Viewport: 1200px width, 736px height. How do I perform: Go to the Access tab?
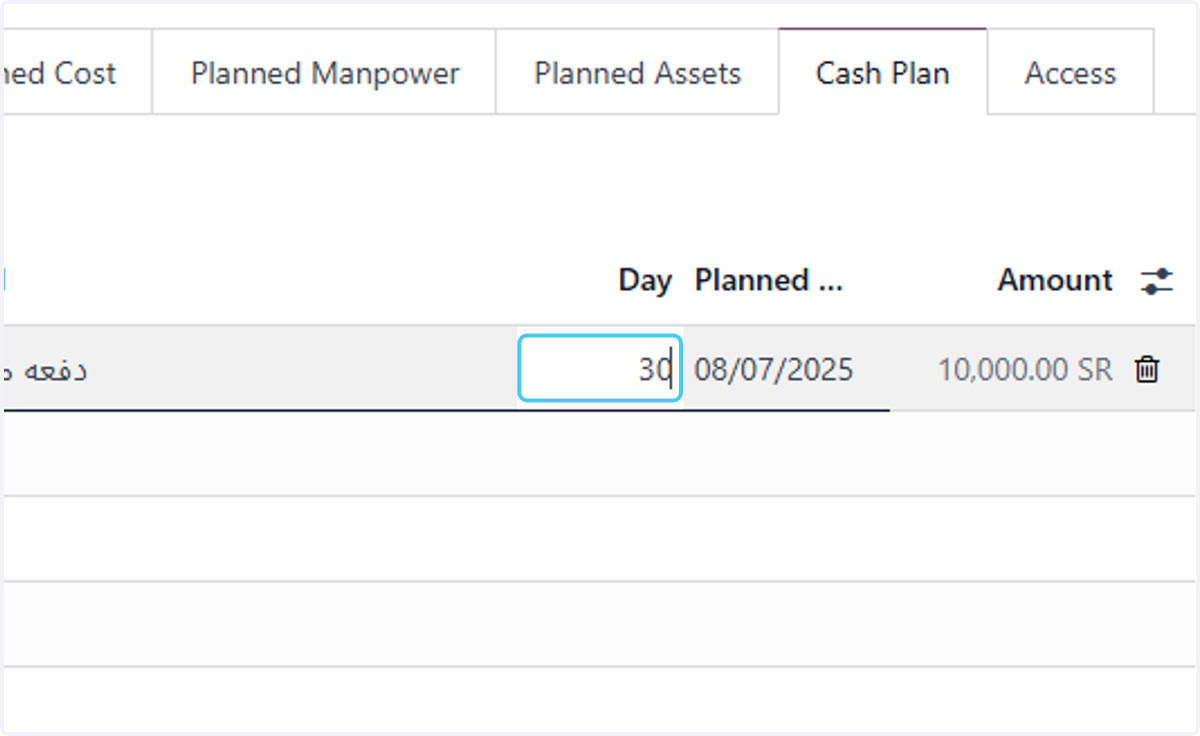coord(1070,73)
